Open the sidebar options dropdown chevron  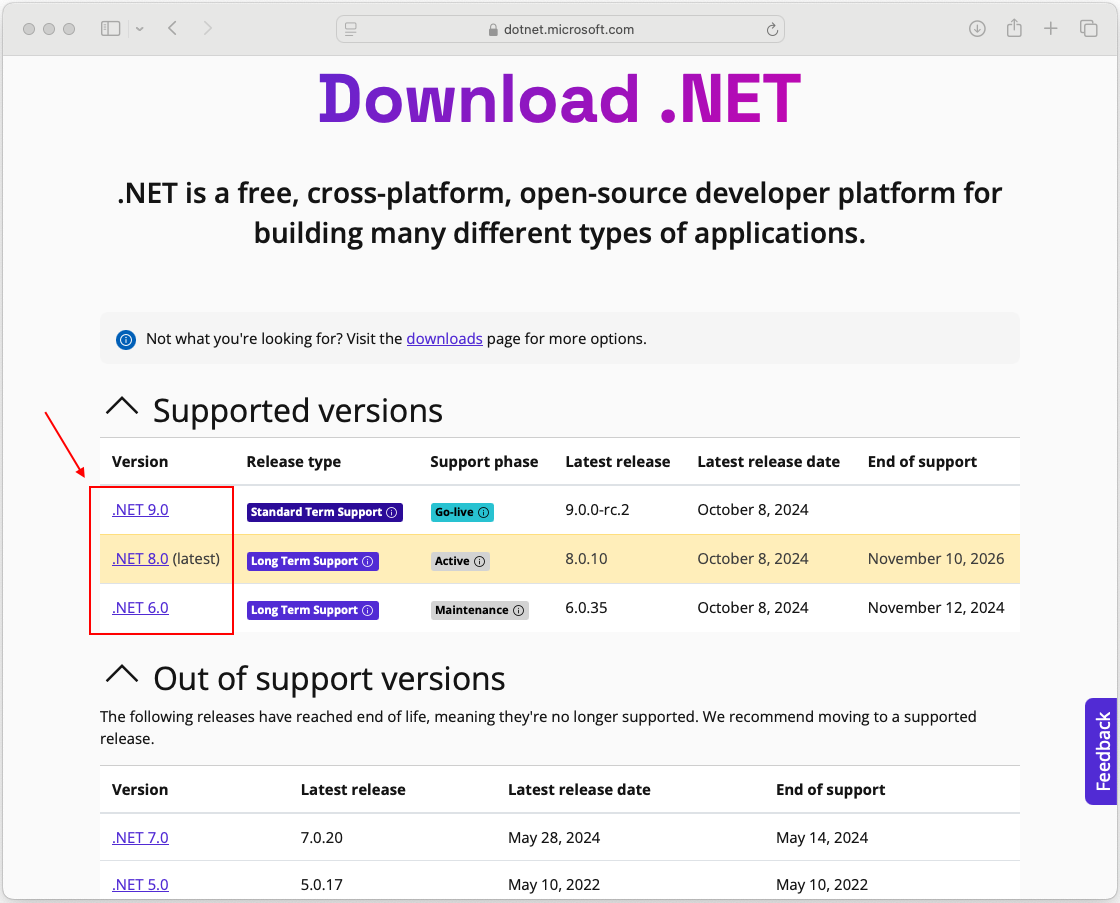(x=139, y=28)
